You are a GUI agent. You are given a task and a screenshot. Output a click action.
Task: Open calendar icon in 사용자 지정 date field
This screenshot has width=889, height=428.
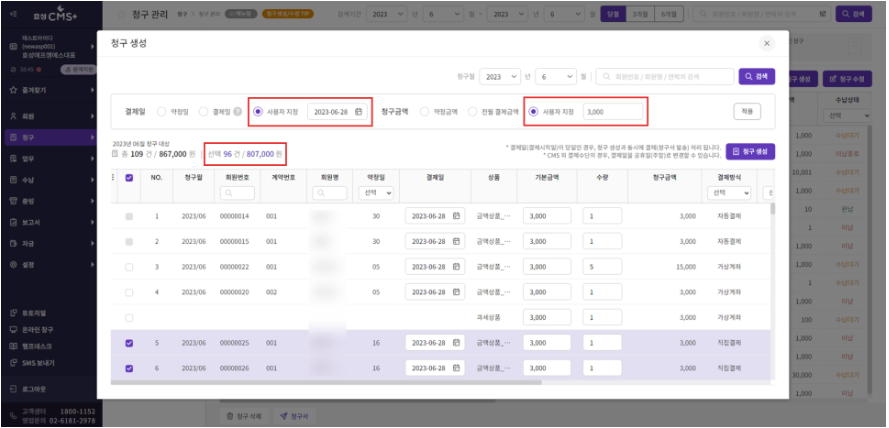click(x=358, y=112)
